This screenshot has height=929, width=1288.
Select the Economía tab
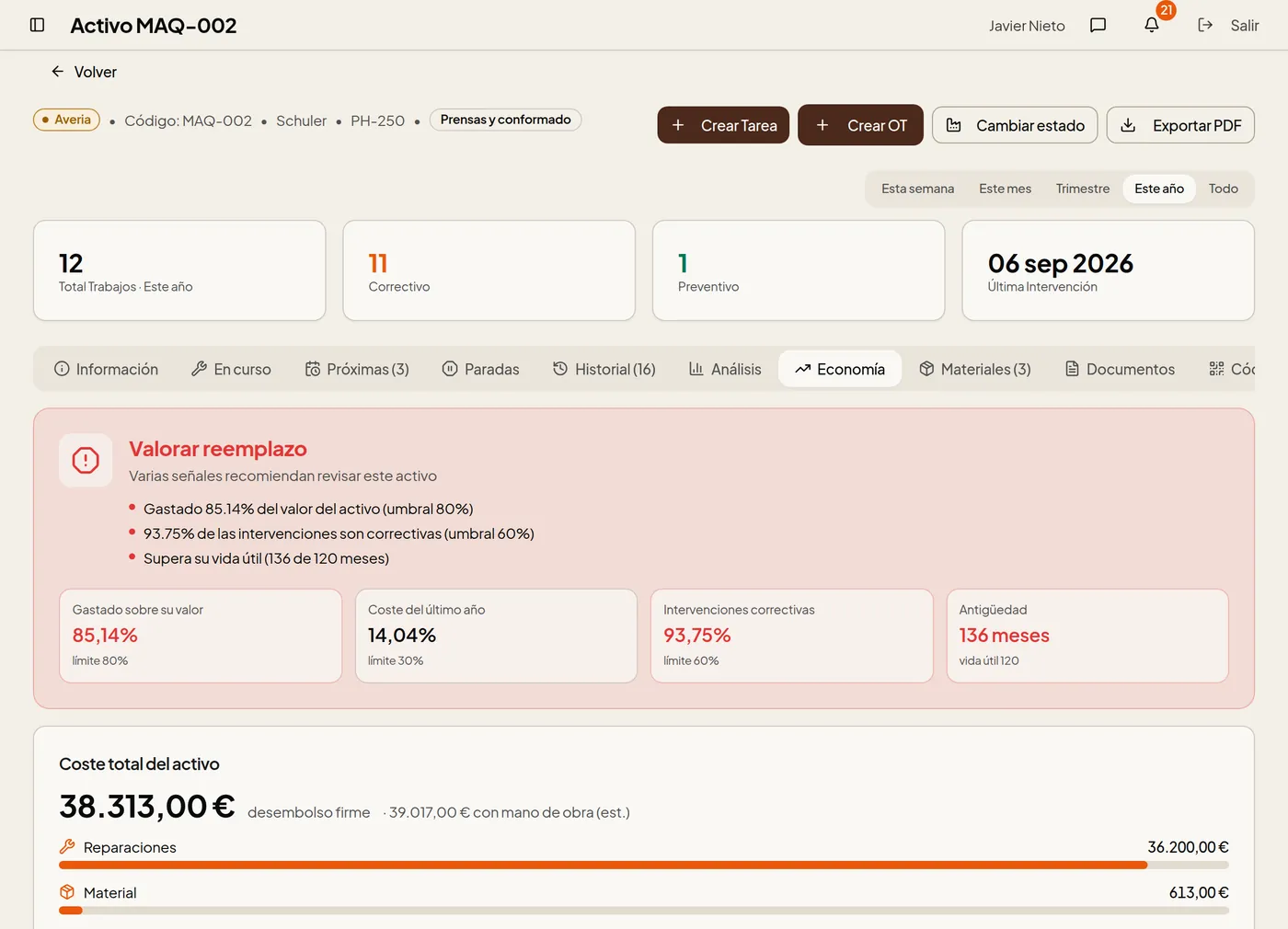click(x=840, y=369)
